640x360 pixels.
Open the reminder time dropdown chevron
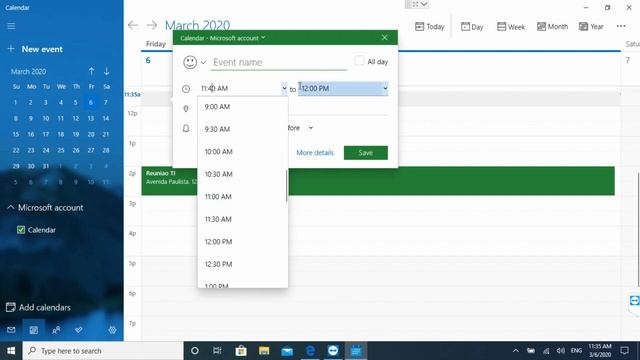pyautogui.click(x=311, y=128)
